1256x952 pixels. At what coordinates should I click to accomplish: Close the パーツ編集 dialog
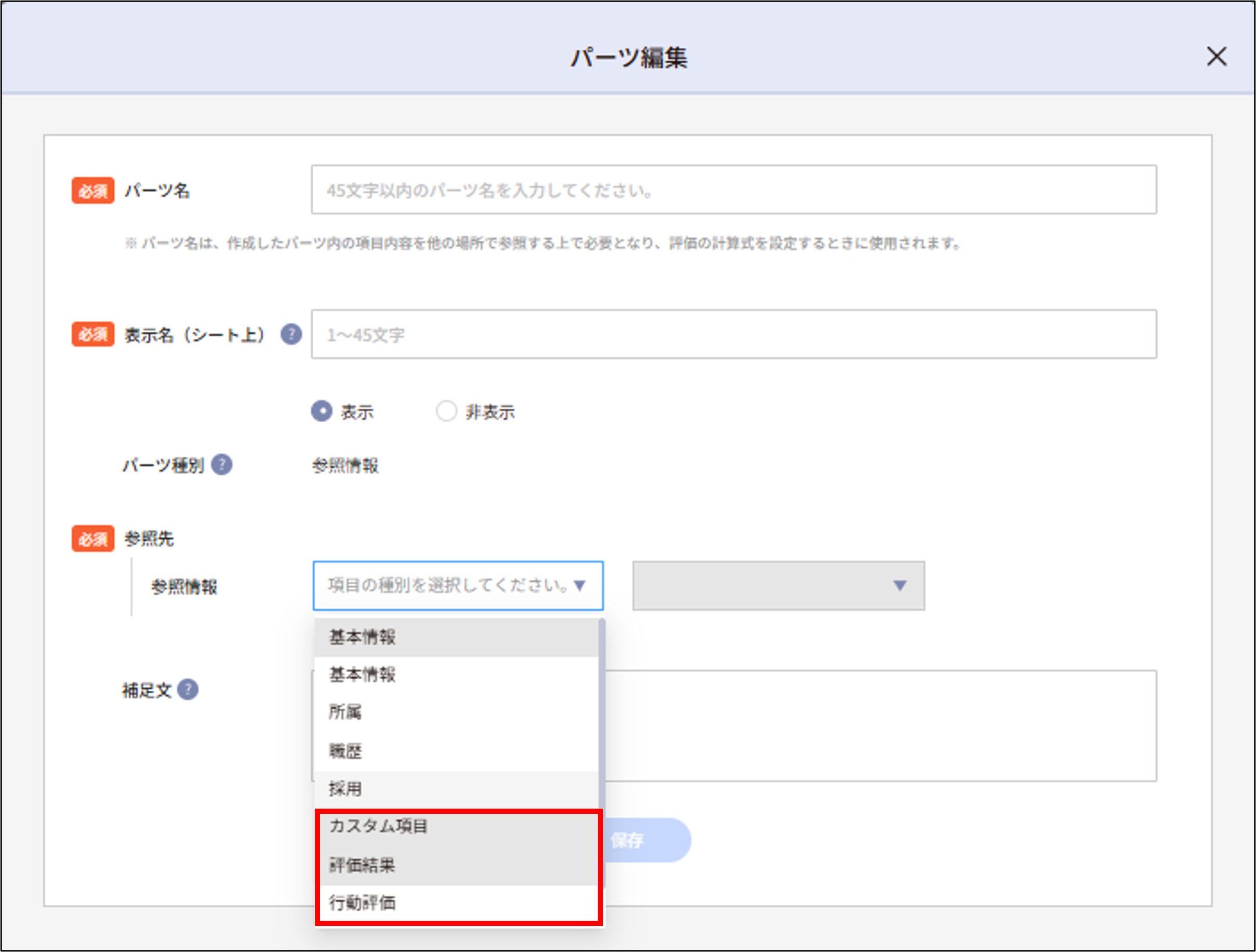pos(1216,57)
